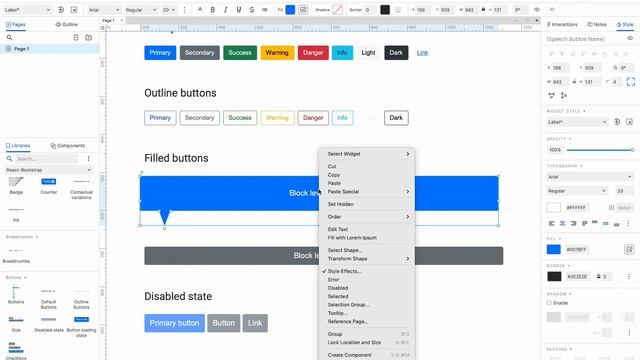Viewport: 640px width, 360px height.
Task: Switch to the Interactions tab
Action: [x=562, y=24]
